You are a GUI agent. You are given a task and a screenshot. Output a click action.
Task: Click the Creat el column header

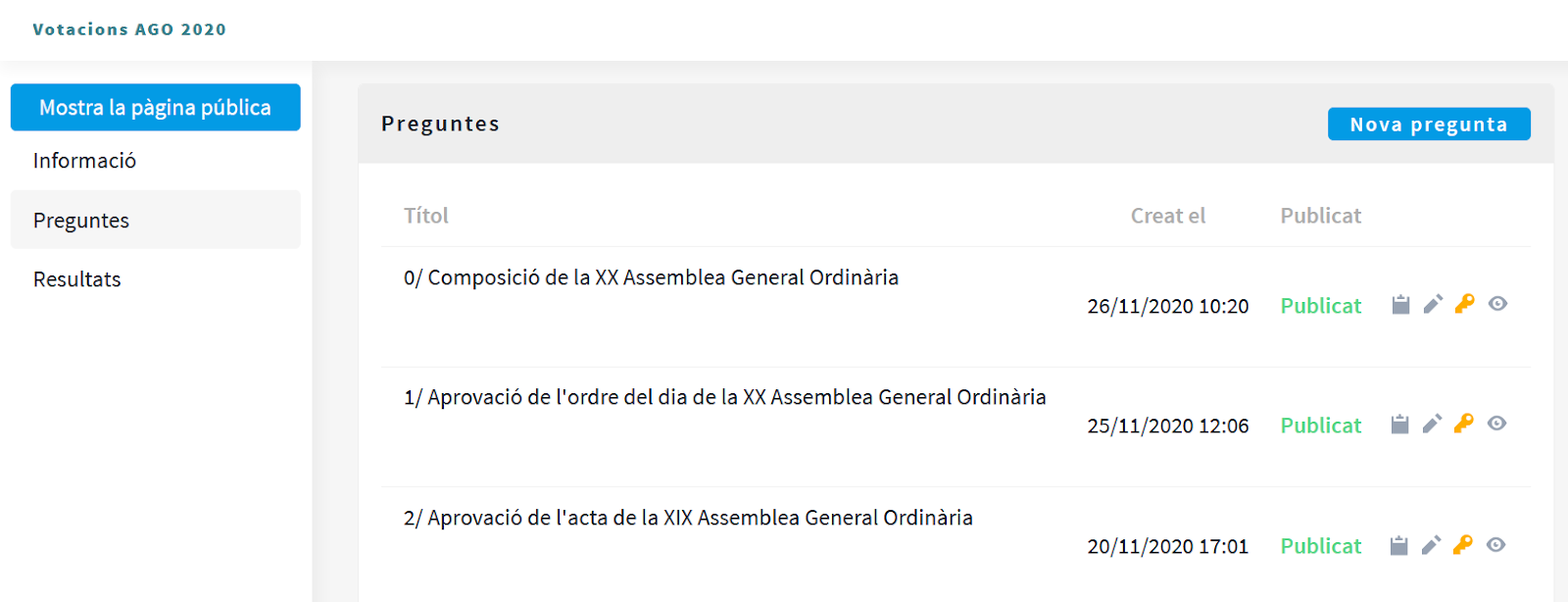click(x=1167, y=216)
